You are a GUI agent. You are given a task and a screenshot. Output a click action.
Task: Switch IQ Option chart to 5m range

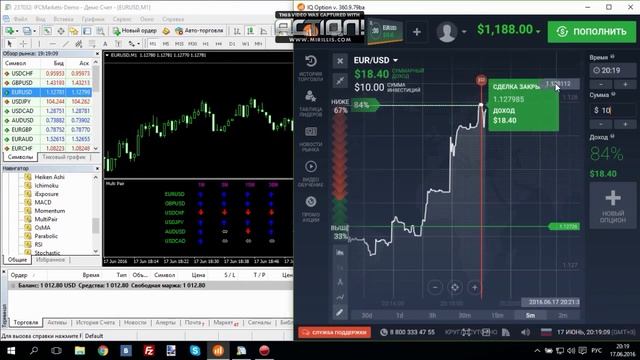pyautogui.click(x=530, y=316)
